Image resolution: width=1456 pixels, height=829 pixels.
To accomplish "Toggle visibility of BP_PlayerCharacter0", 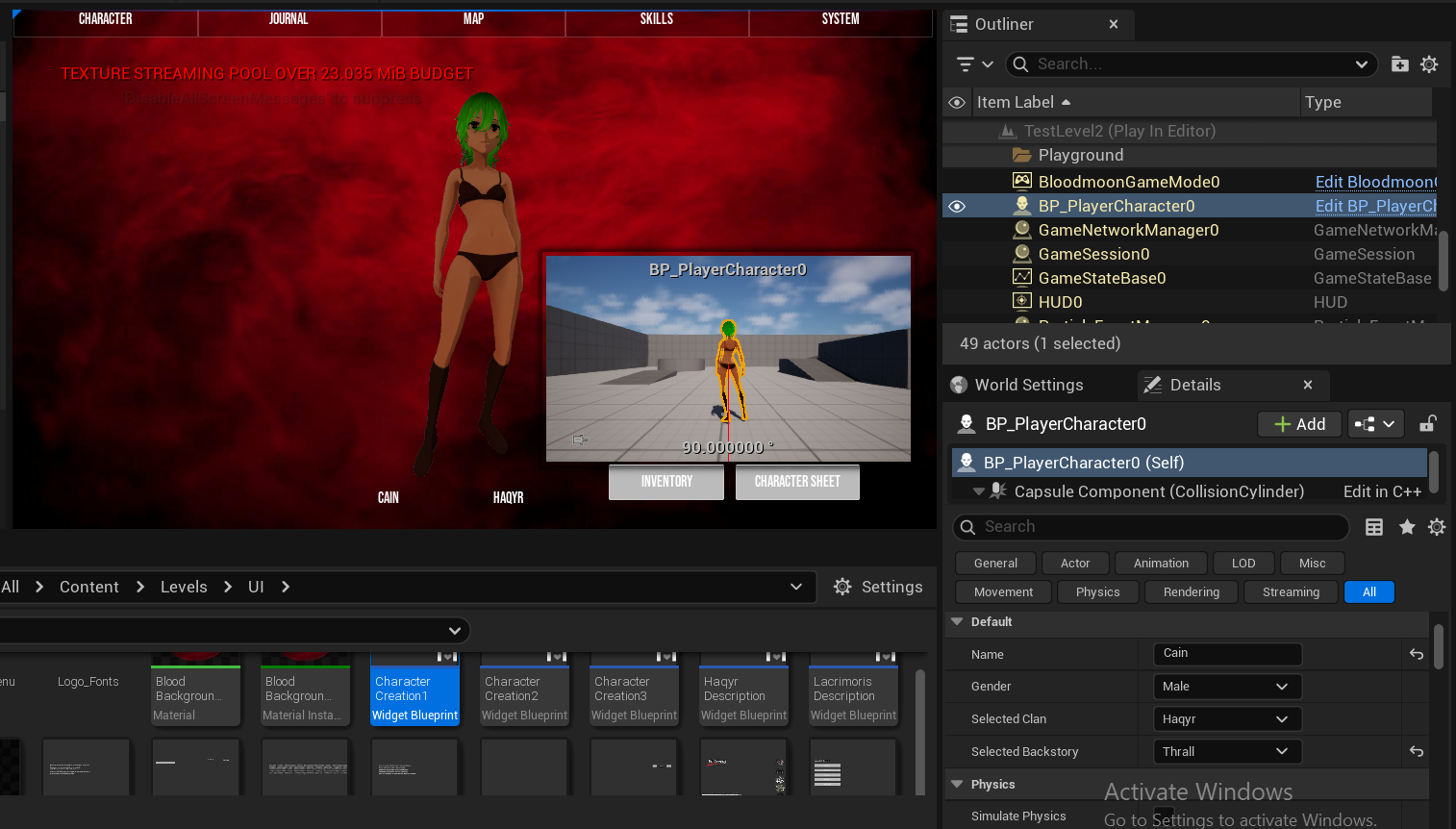I will click(x=957, y=206).
